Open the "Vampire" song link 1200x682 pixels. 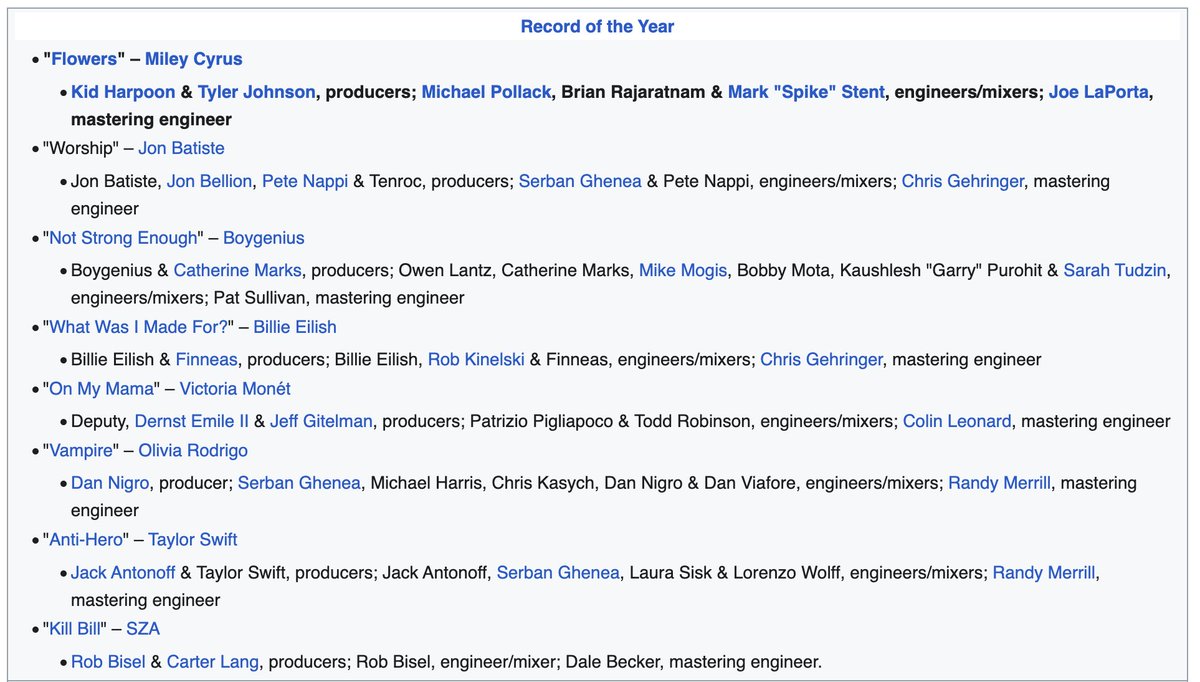(x=82, y=450)
